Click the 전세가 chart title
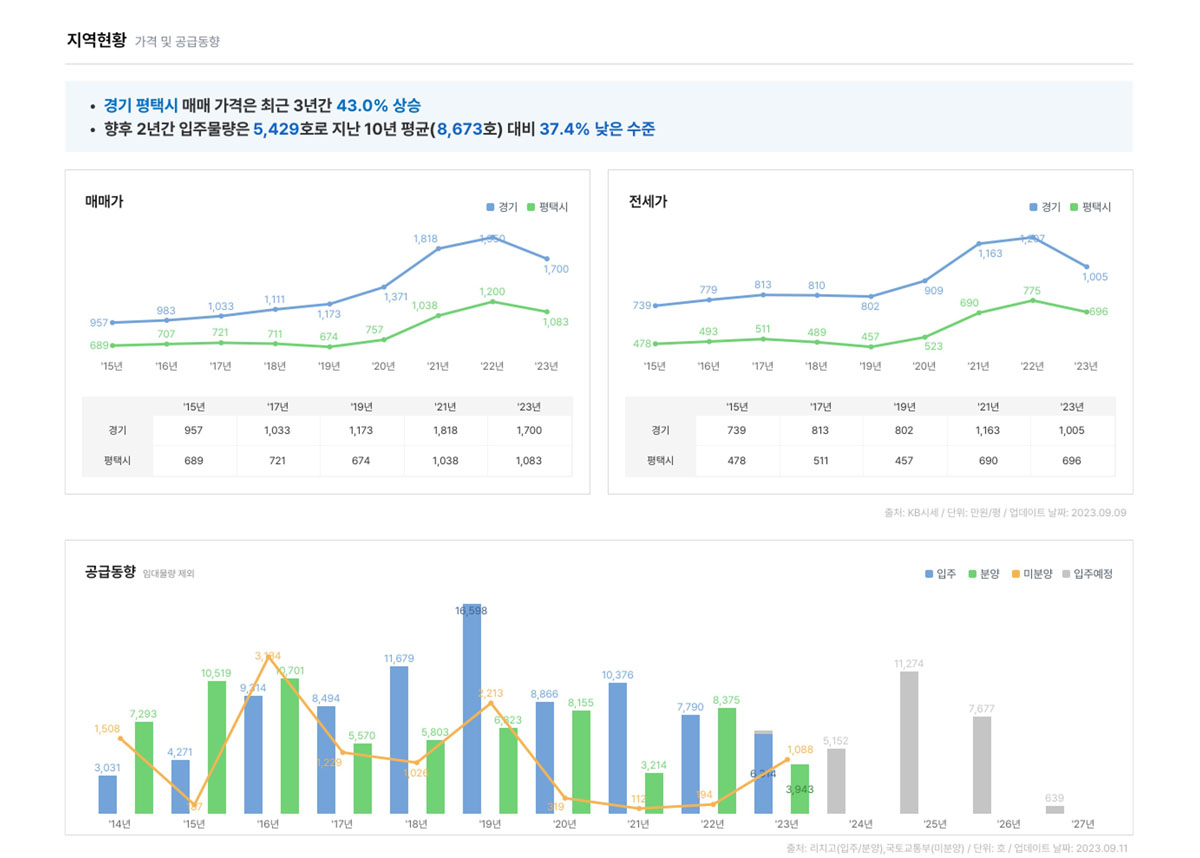 648,201
